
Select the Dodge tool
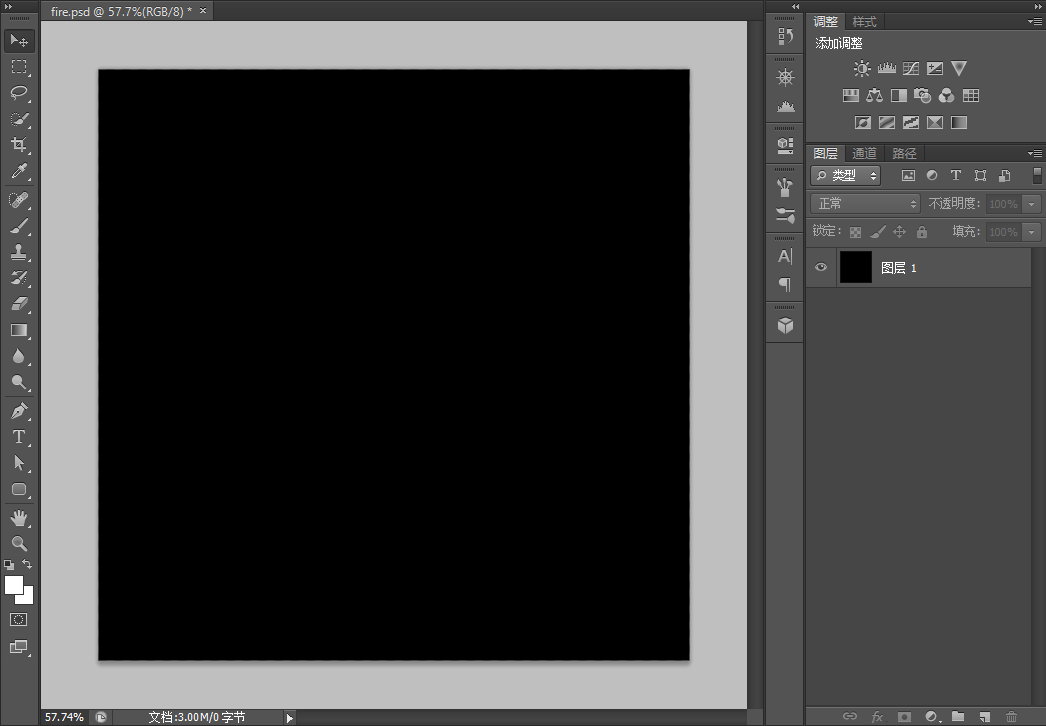pos(19,382)
